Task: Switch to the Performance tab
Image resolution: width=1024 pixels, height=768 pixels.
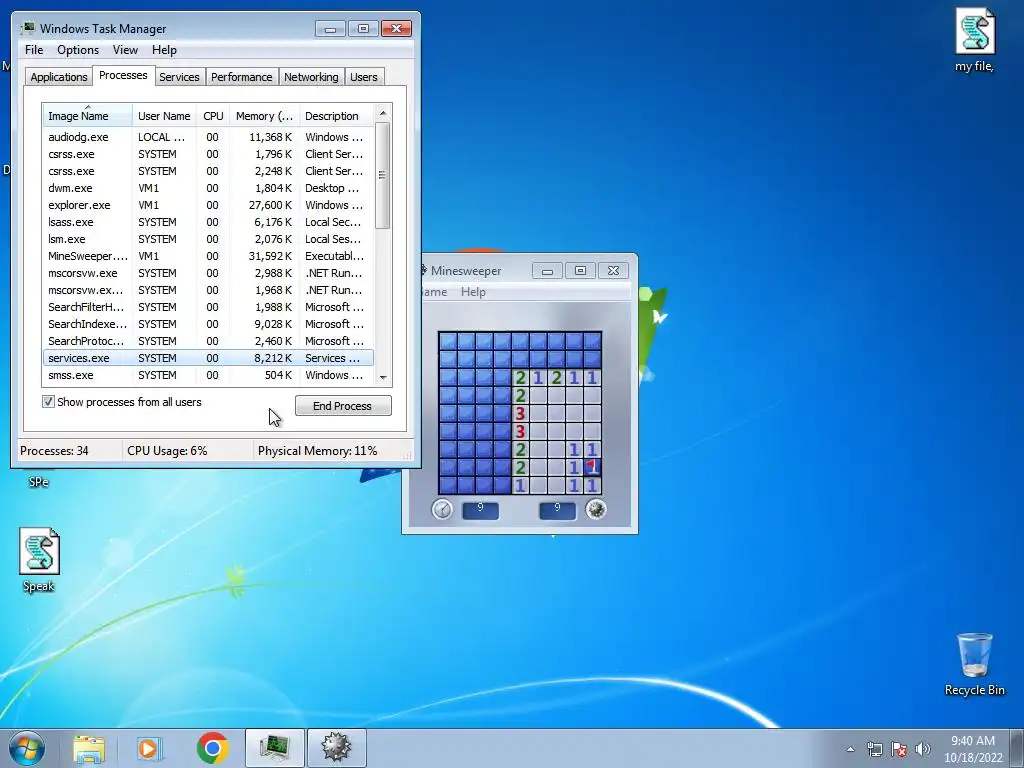Action: point(241,77)
